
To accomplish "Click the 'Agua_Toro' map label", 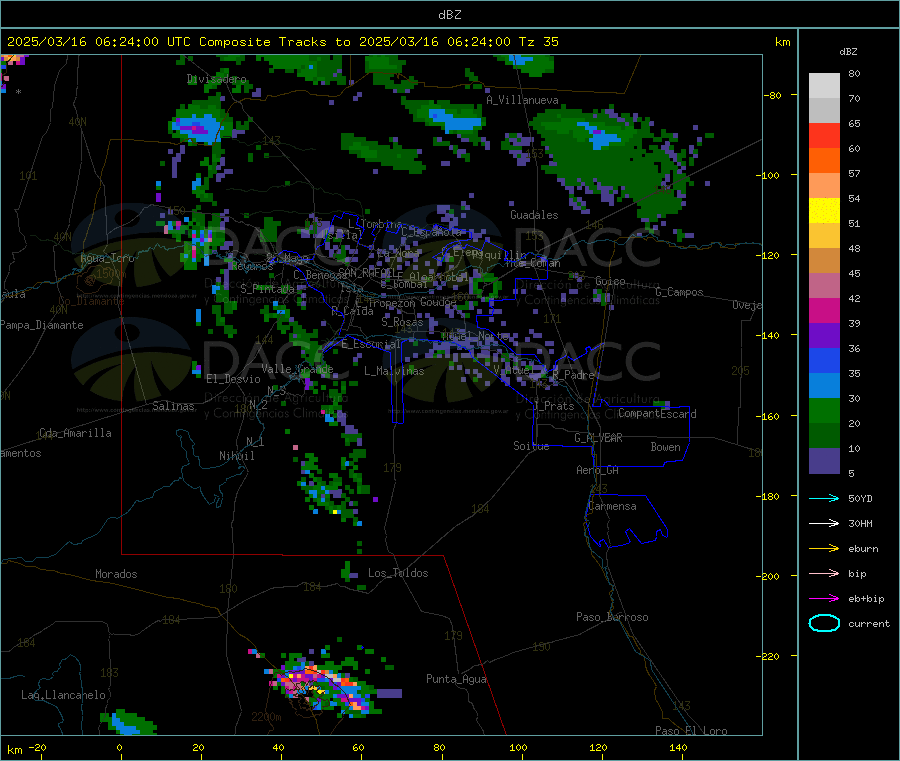I will (x=107, y=258).
